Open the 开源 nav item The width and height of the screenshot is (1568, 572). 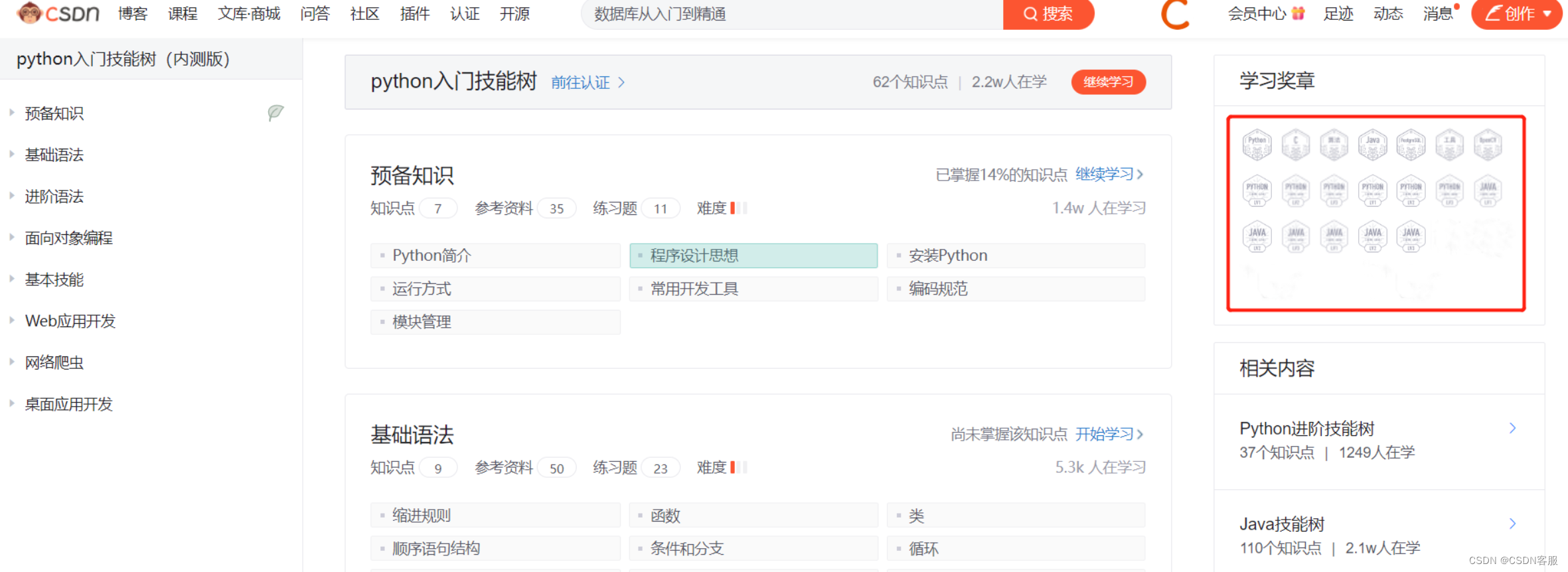click(x=514, y=13)
